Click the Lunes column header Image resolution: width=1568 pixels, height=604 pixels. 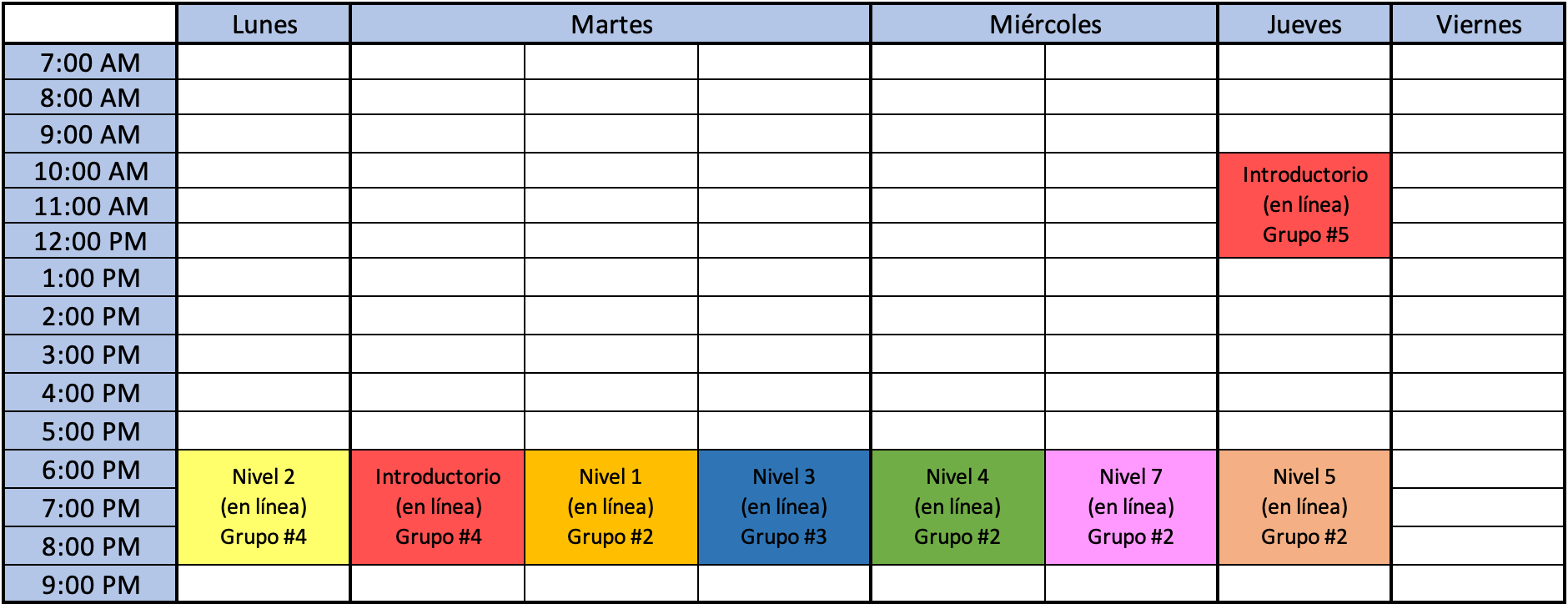[264, 24]
